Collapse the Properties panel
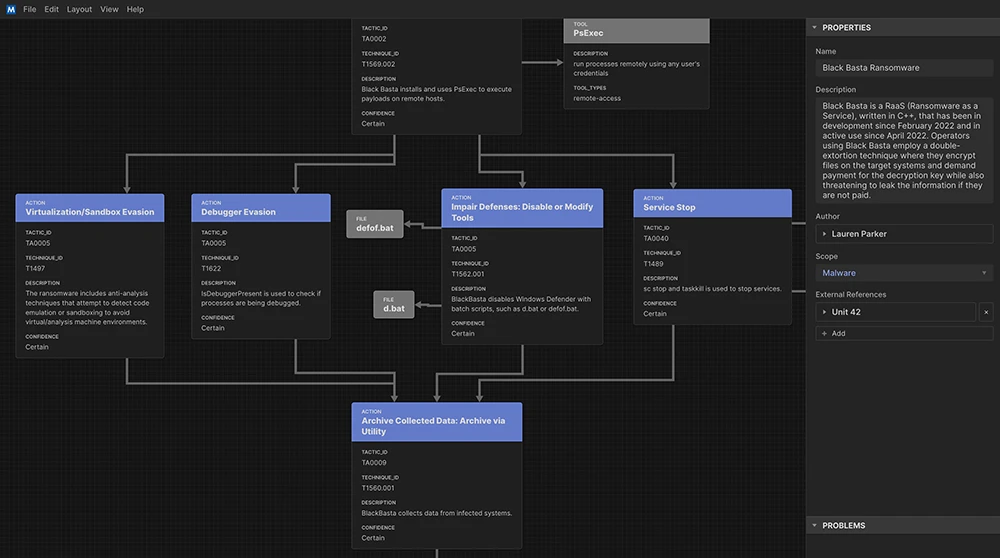 (815, 28)
